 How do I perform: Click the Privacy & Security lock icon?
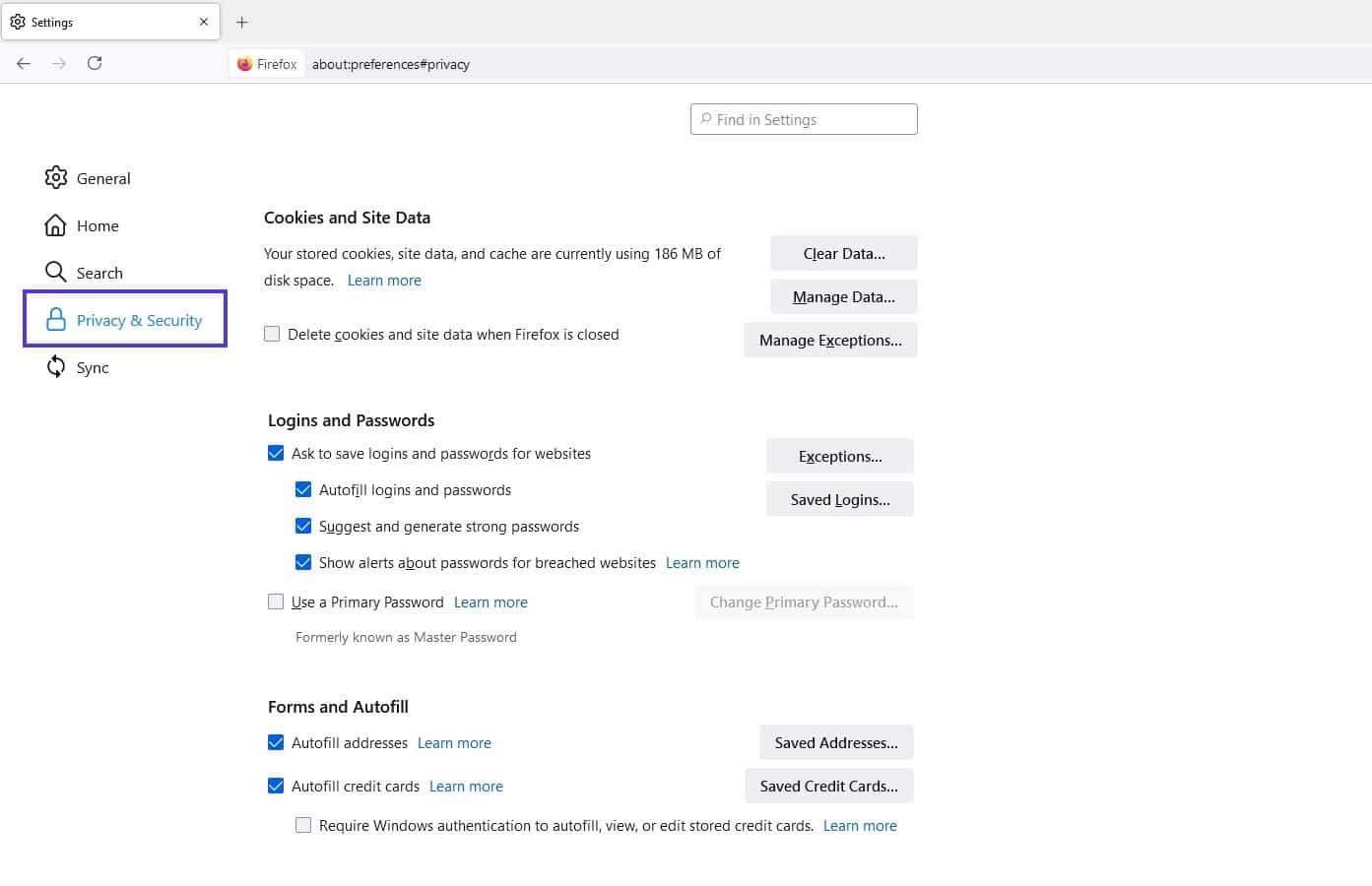point(54,319)
